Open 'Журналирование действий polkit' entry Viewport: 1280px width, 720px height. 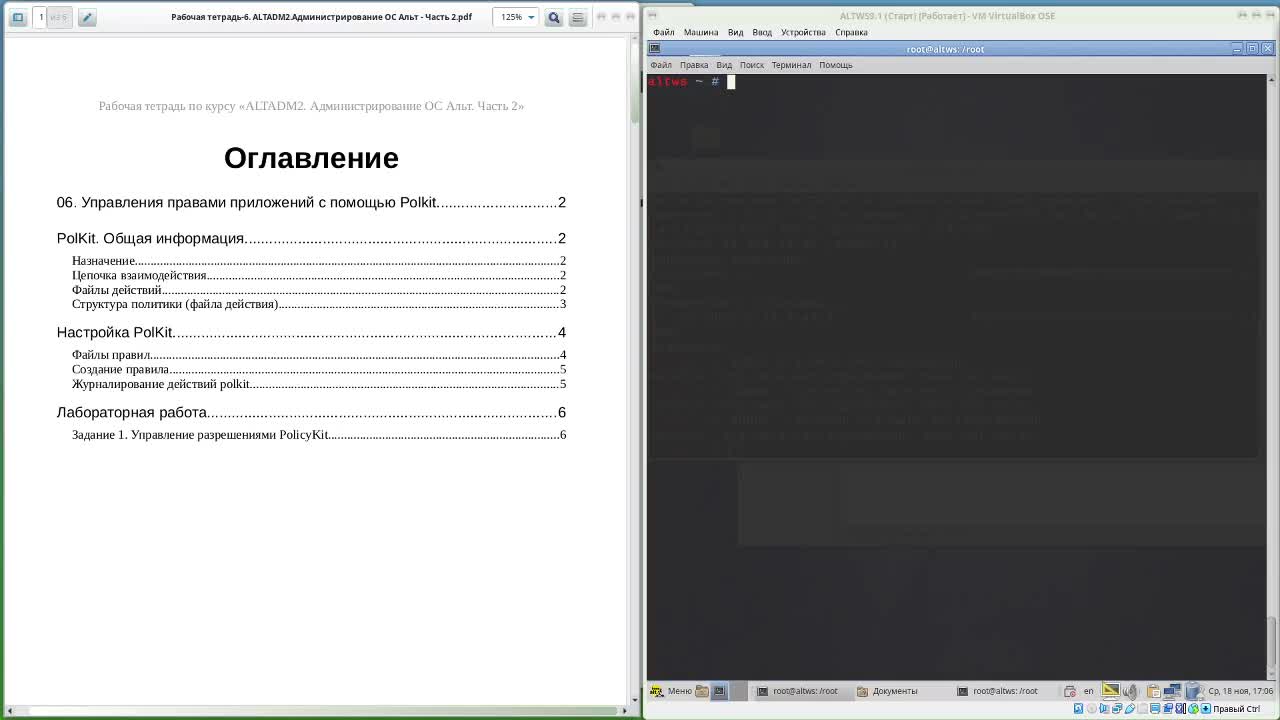click(x=319, y=384)
